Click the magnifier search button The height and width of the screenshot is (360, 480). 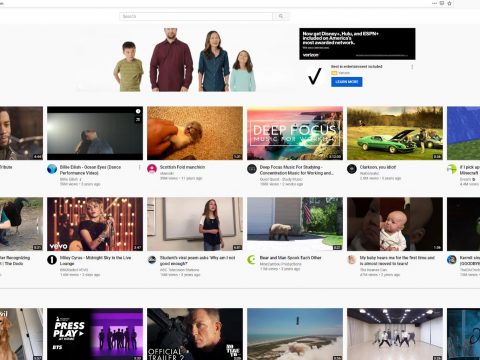(x=281, y=16)
